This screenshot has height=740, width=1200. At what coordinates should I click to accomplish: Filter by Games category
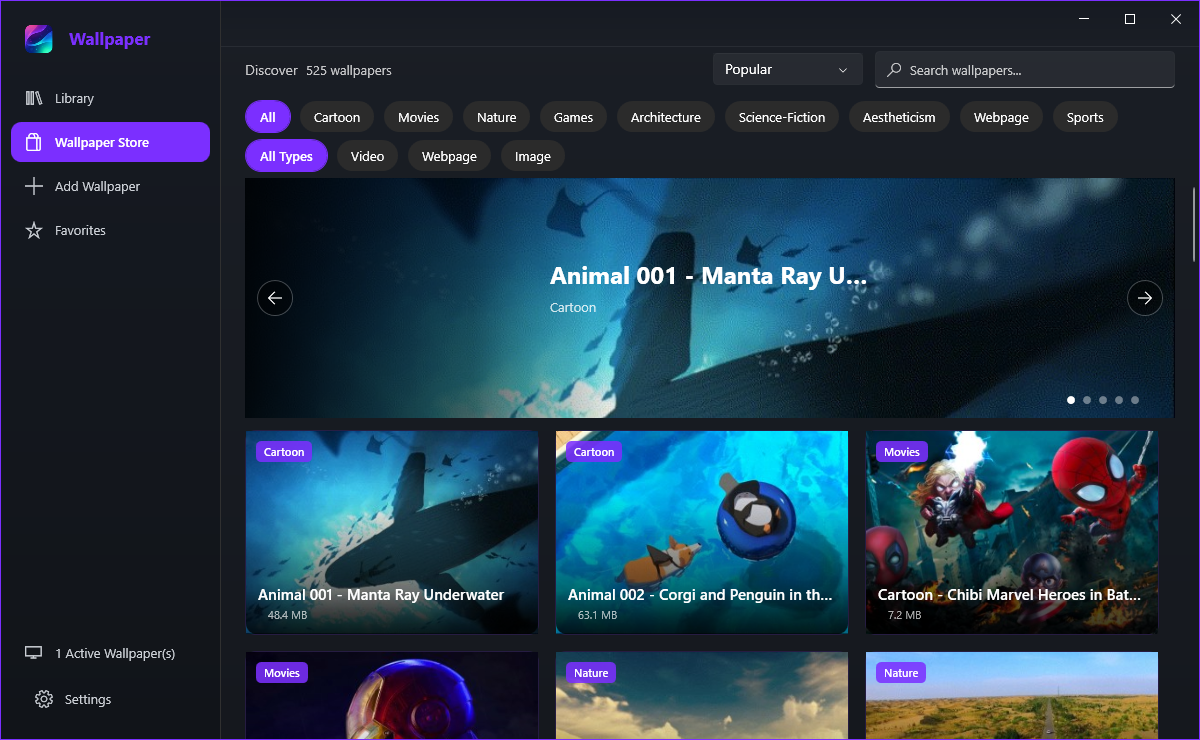574,117
